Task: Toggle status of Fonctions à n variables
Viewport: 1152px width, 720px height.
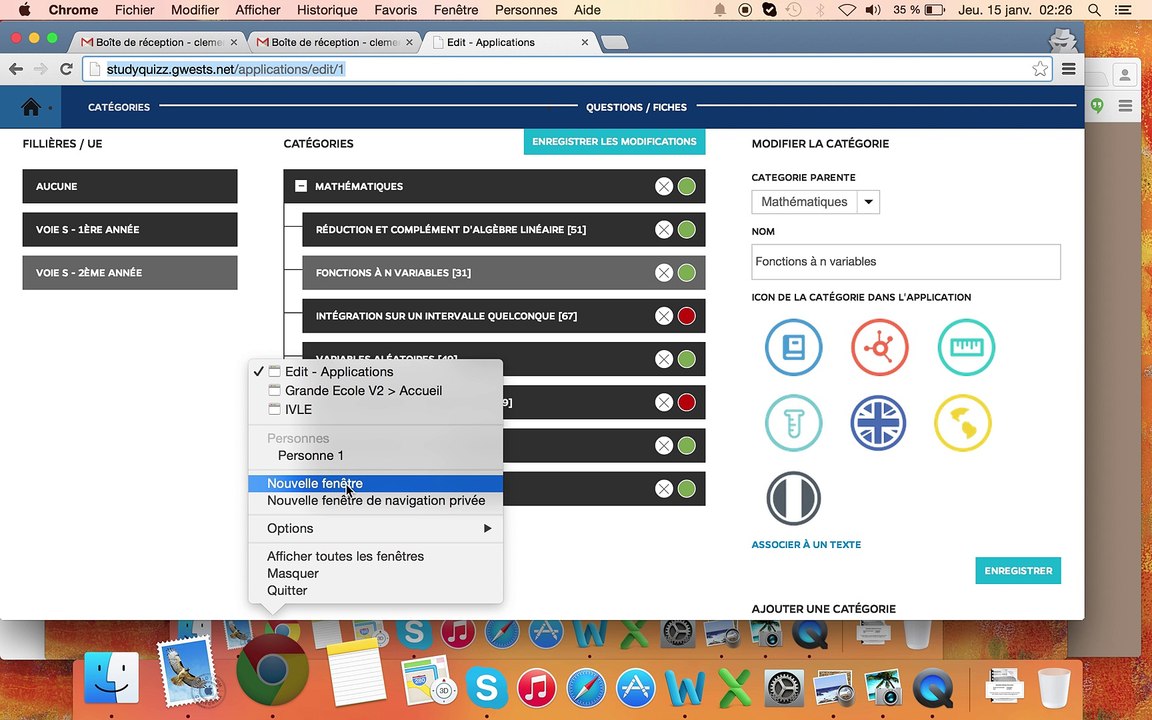Action: [686, 273]
